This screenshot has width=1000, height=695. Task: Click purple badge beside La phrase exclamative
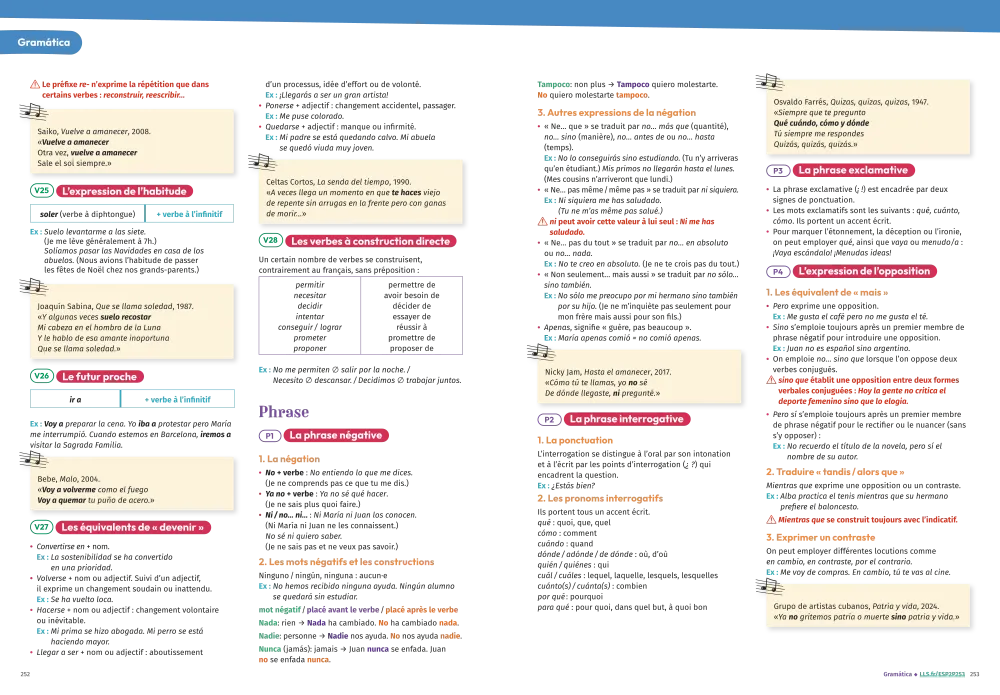(x=777, y=171)
